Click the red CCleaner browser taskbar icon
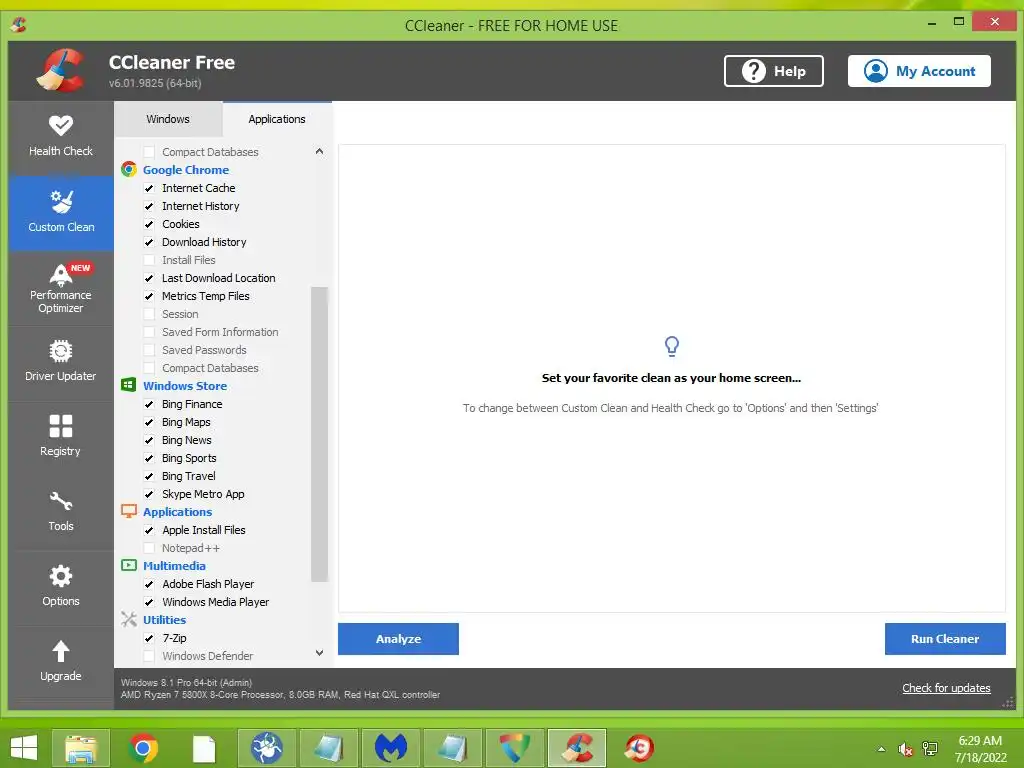This screenshot has height=768, width=1024. tap(639, 748)
